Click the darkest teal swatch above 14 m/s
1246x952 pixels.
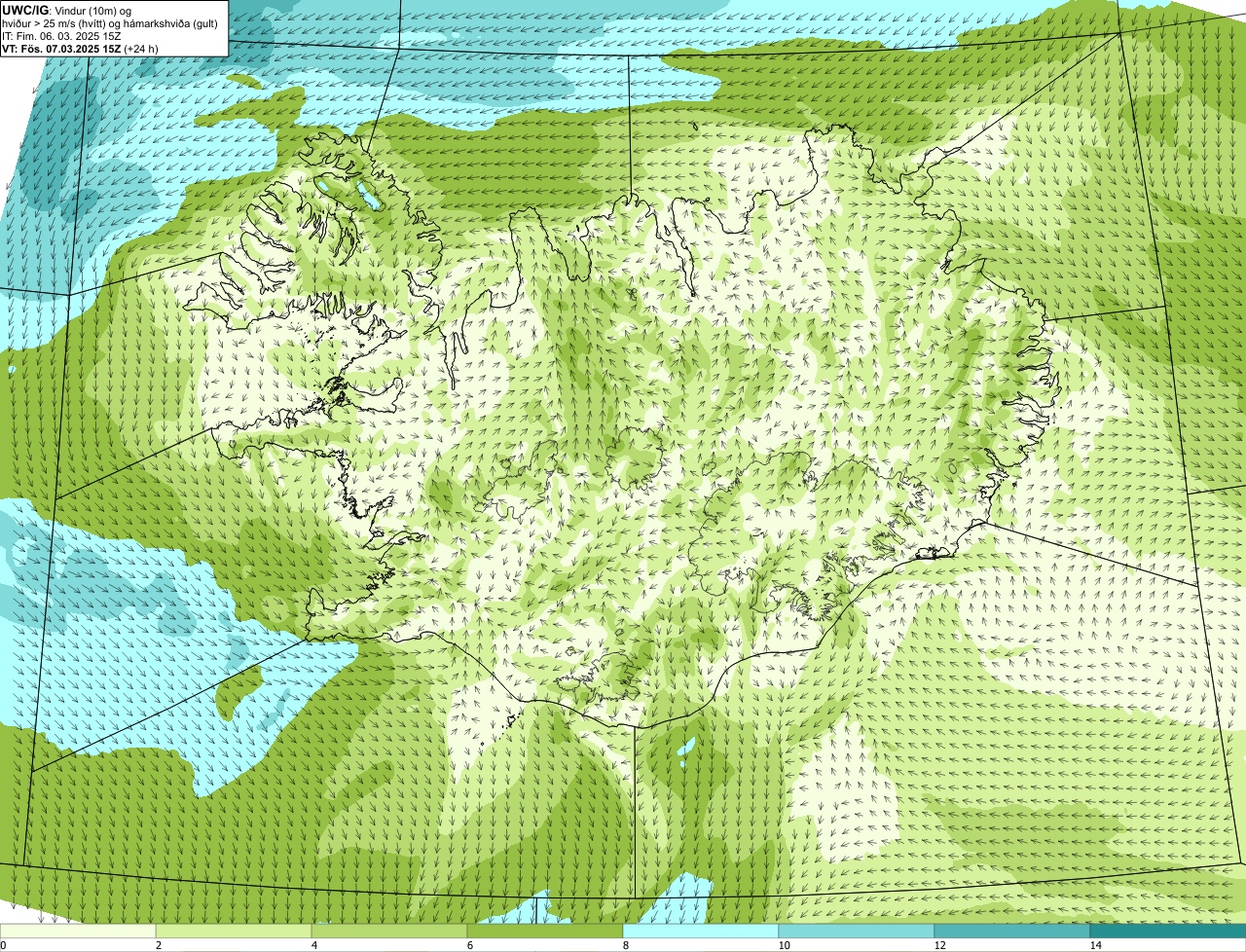[x=1168, y=932]
